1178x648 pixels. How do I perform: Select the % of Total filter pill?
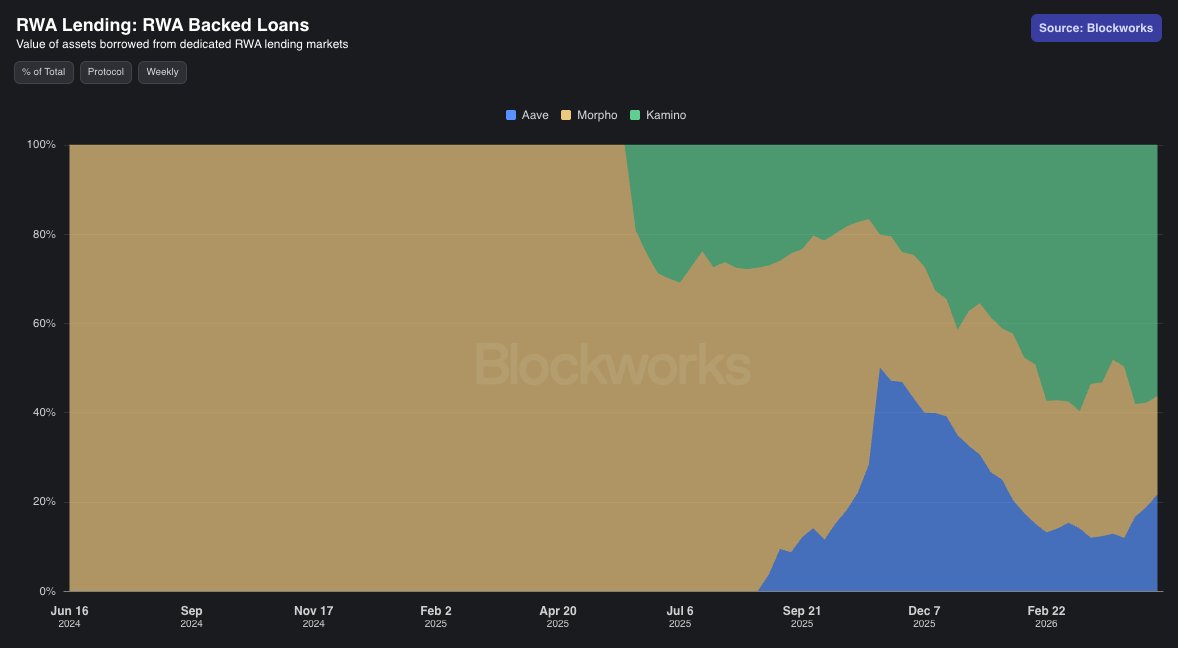[44, 72]
